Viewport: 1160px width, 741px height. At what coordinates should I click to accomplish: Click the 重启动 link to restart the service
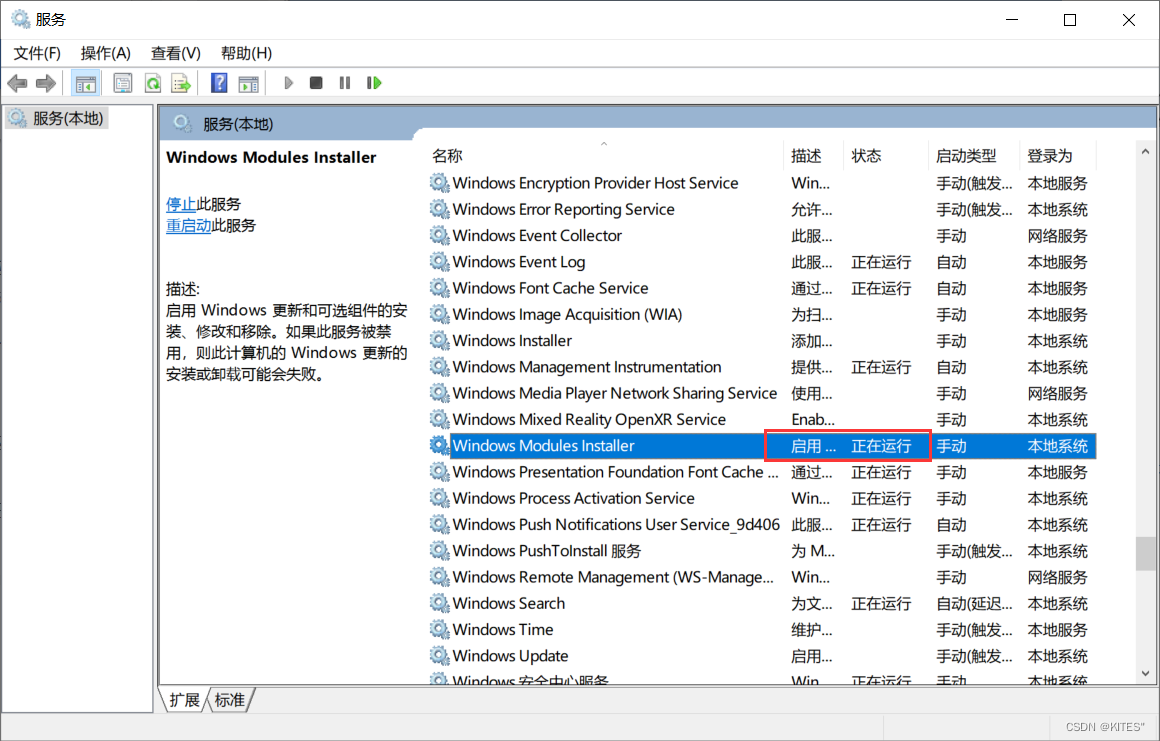[x=189, y=226]
